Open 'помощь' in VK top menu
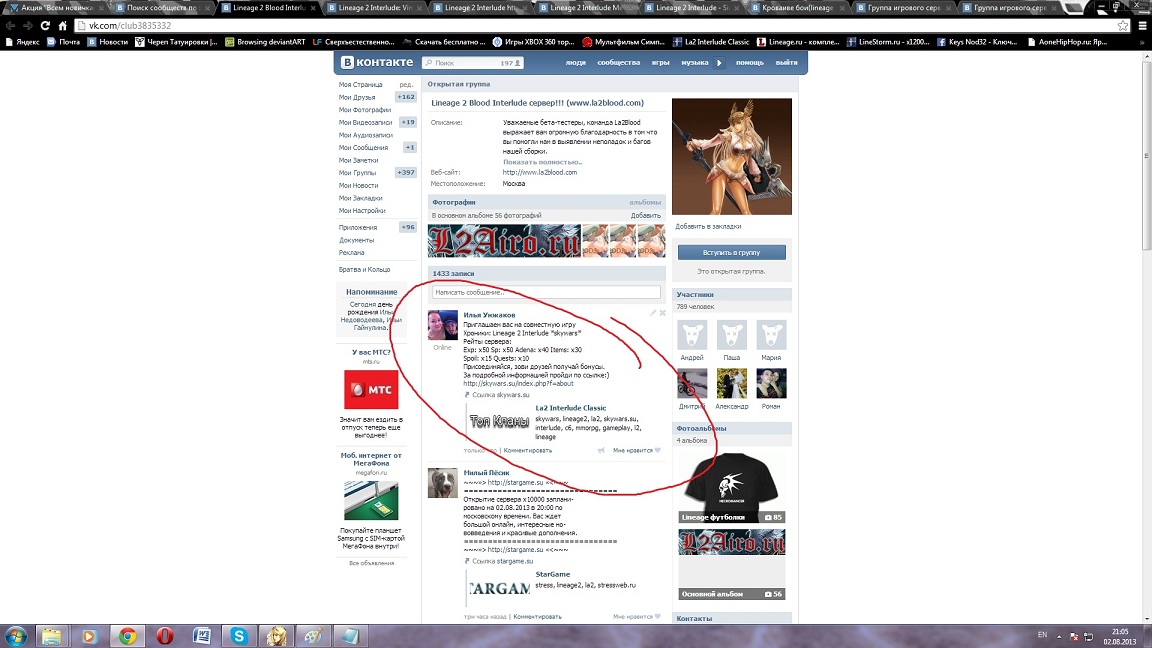1152x648 pixels. (749, 62)
